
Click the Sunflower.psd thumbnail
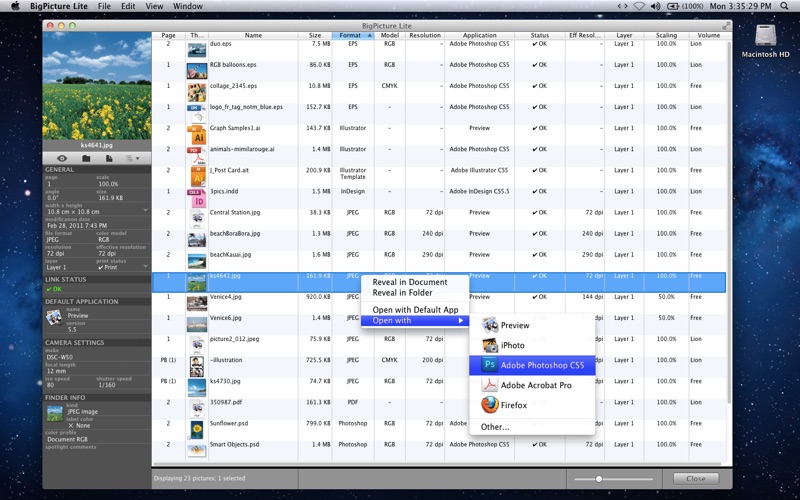[x=197, y=430]
